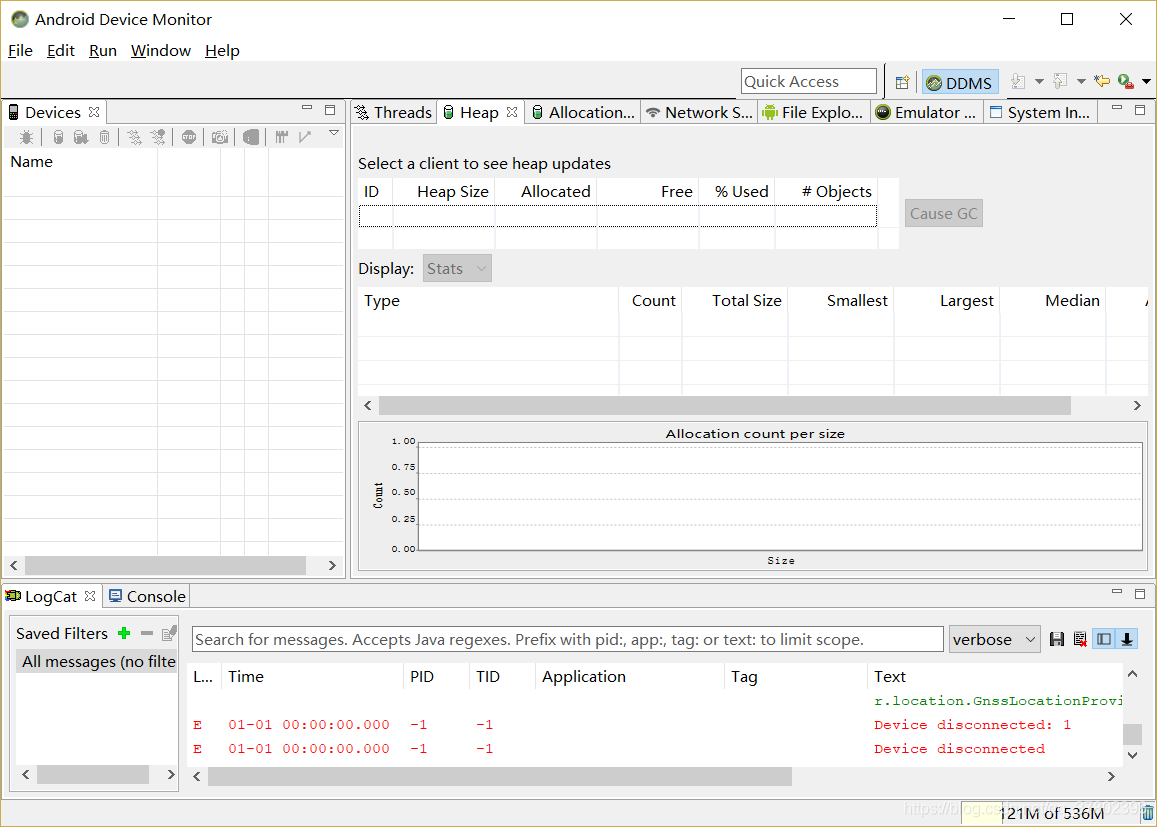1157x827 pixels.
Task: Open the Help menu
Action: coord(222,51)
